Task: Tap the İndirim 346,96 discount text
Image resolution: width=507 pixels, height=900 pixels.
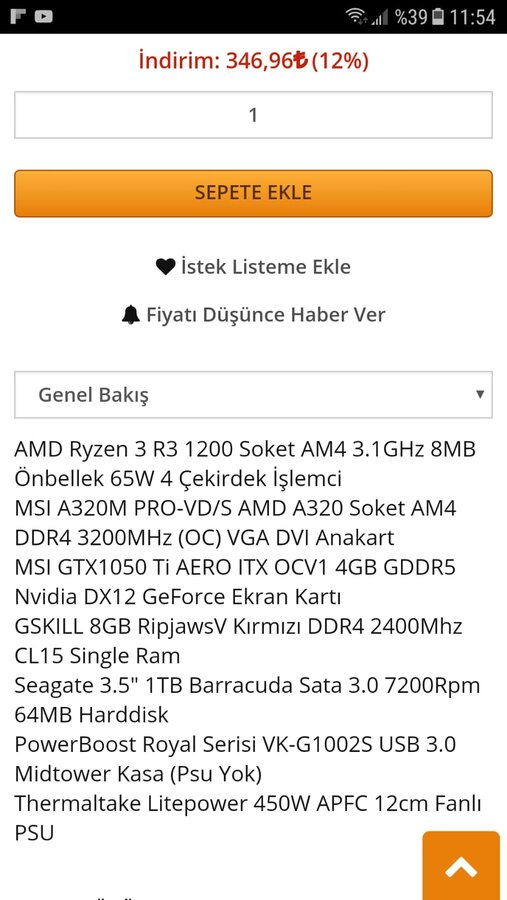Action: click(x=253, y=60)
